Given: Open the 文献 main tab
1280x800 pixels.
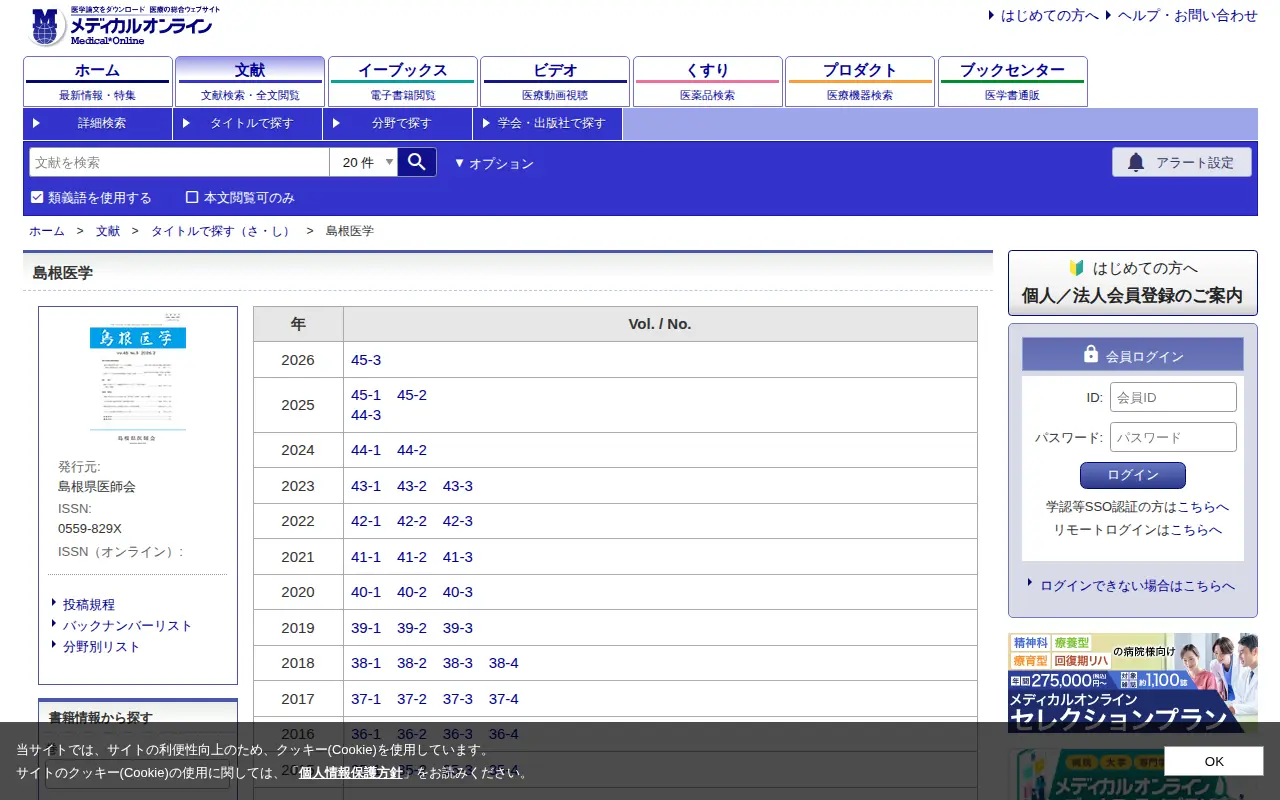Looking at the screenshot, I should pos(250,81).
